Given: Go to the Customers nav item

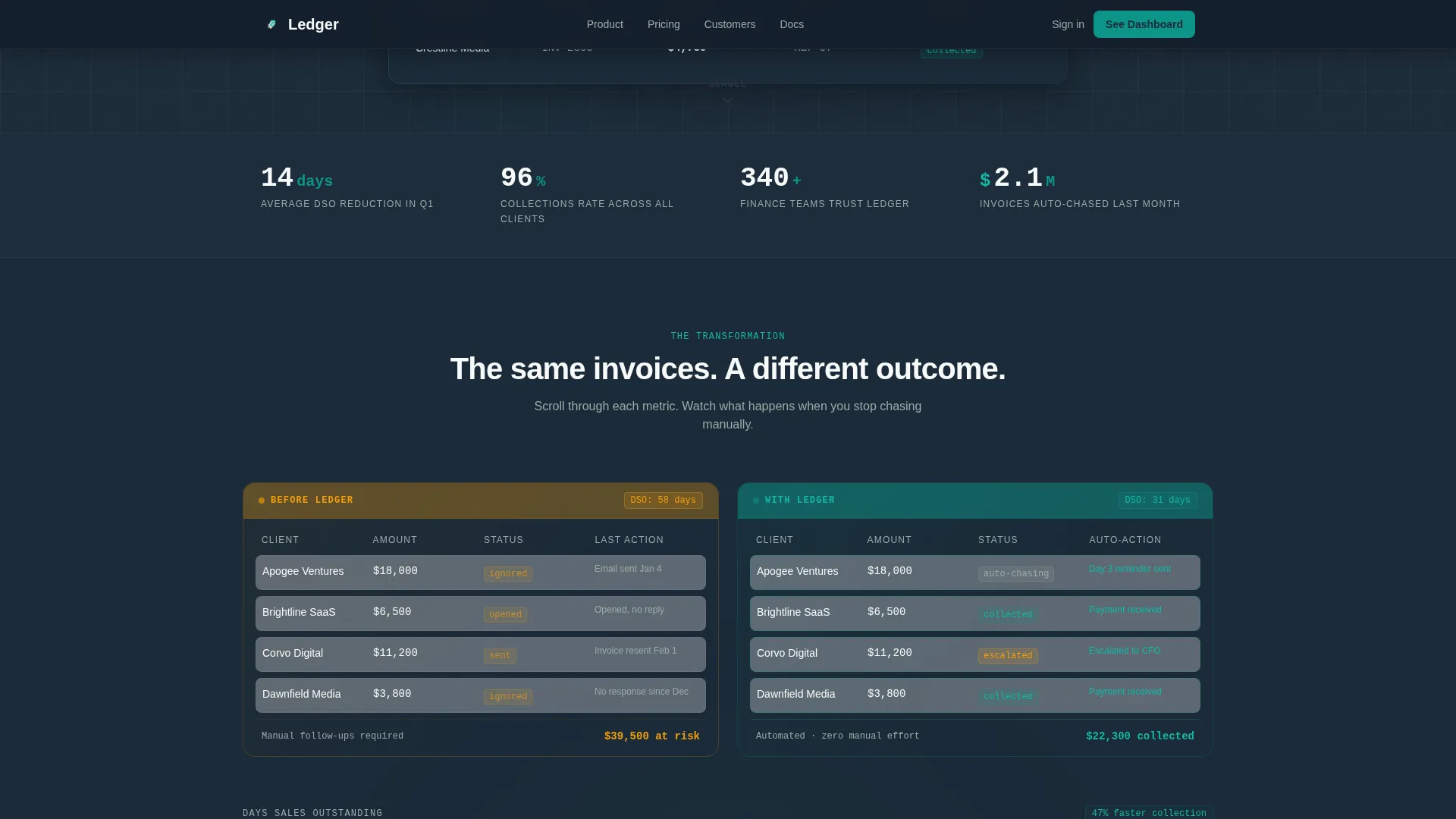Looking at the screenshot, I should point(730,24).
